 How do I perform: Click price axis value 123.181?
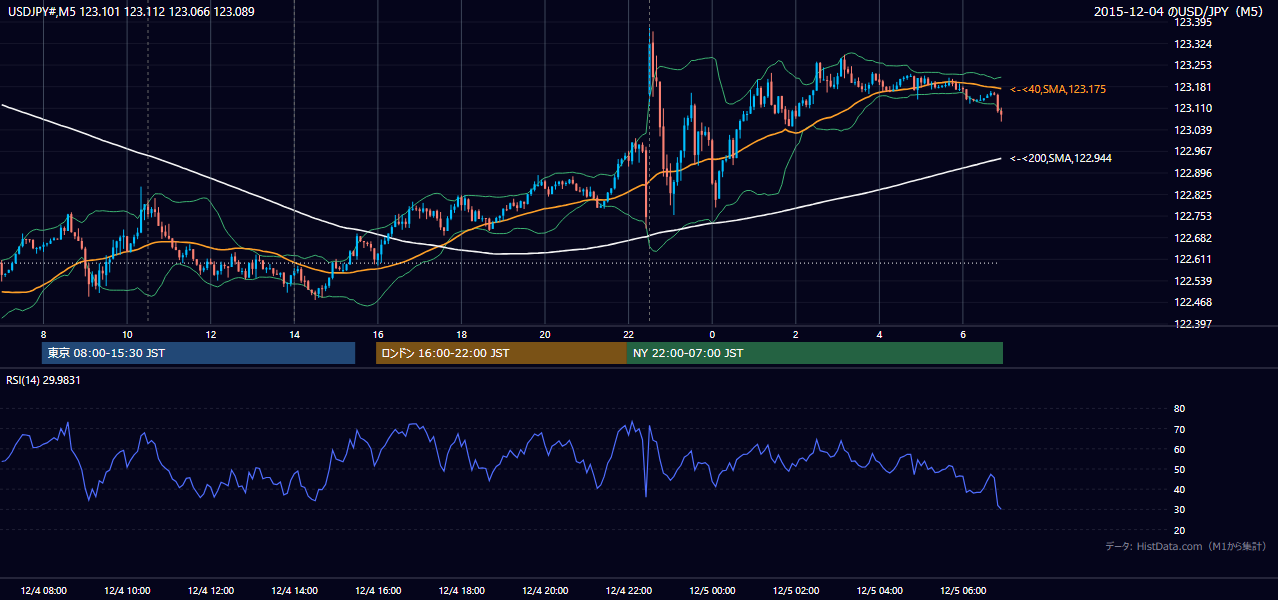pos(1192,87)
